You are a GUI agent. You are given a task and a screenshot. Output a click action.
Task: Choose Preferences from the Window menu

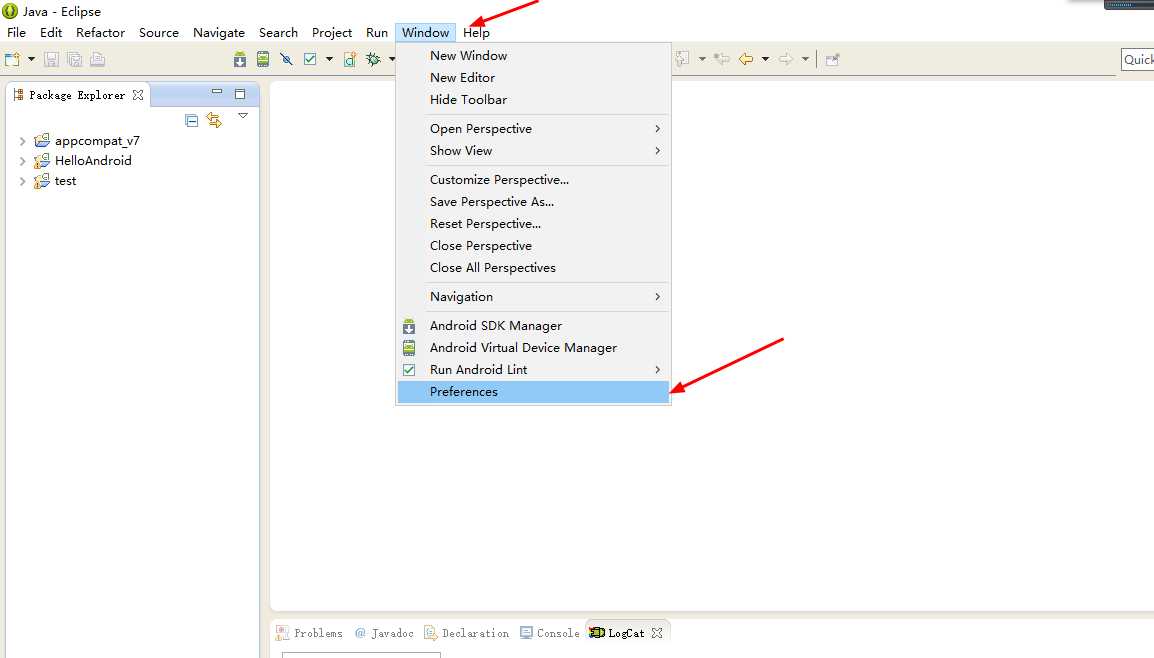[x=534, y=392]
